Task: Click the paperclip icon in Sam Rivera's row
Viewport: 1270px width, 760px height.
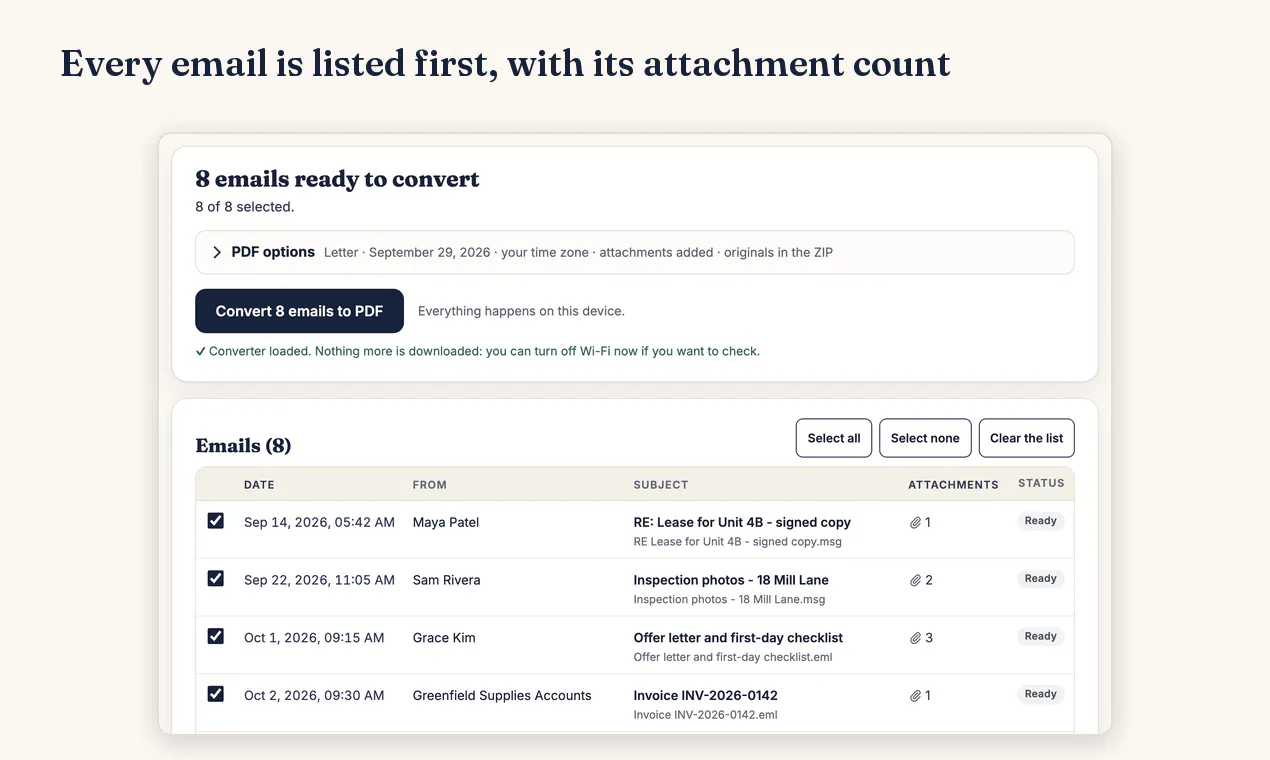Action: coord(915,581)
